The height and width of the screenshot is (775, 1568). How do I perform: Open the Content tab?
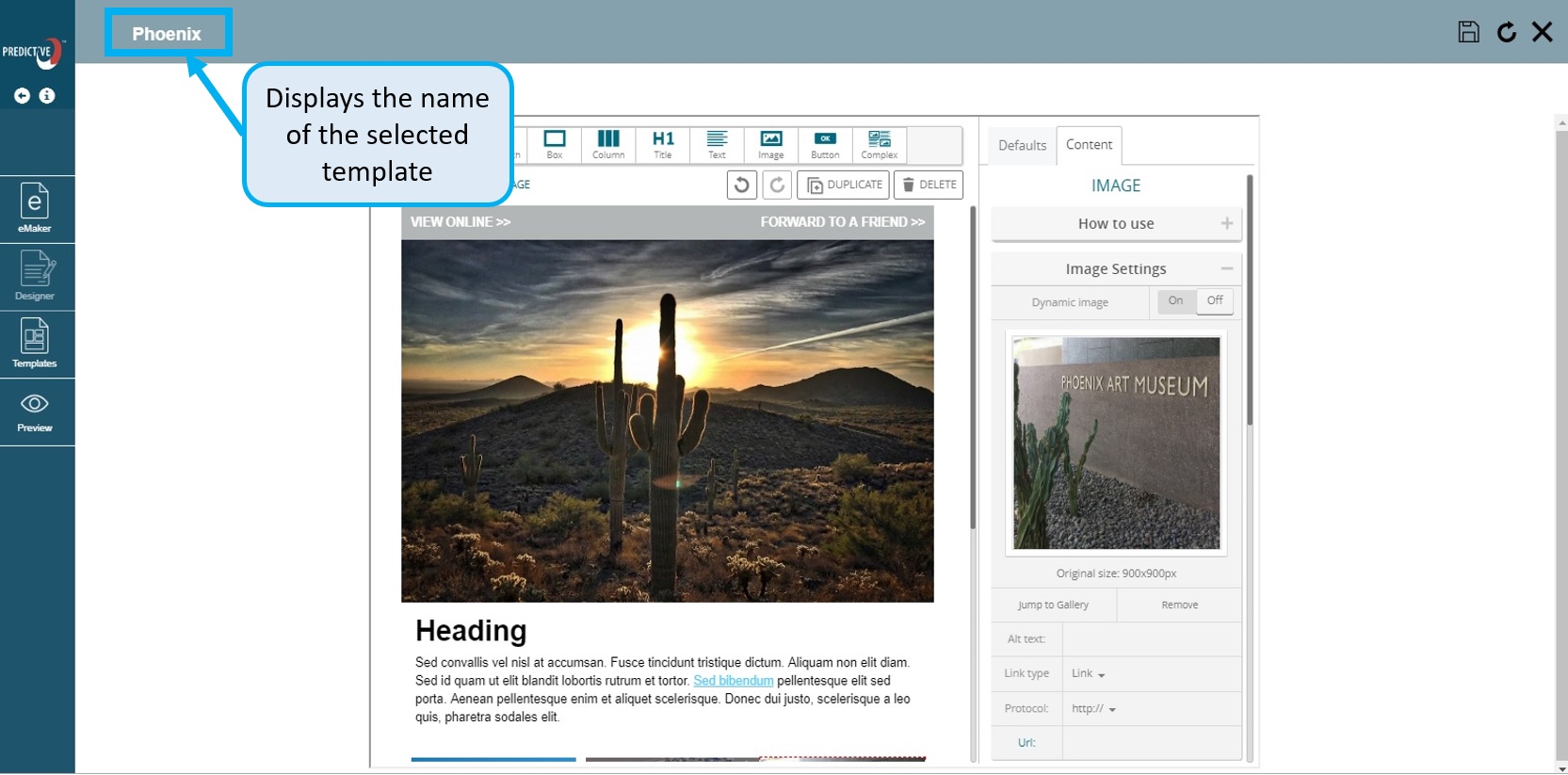click(x=1089, y=145)
